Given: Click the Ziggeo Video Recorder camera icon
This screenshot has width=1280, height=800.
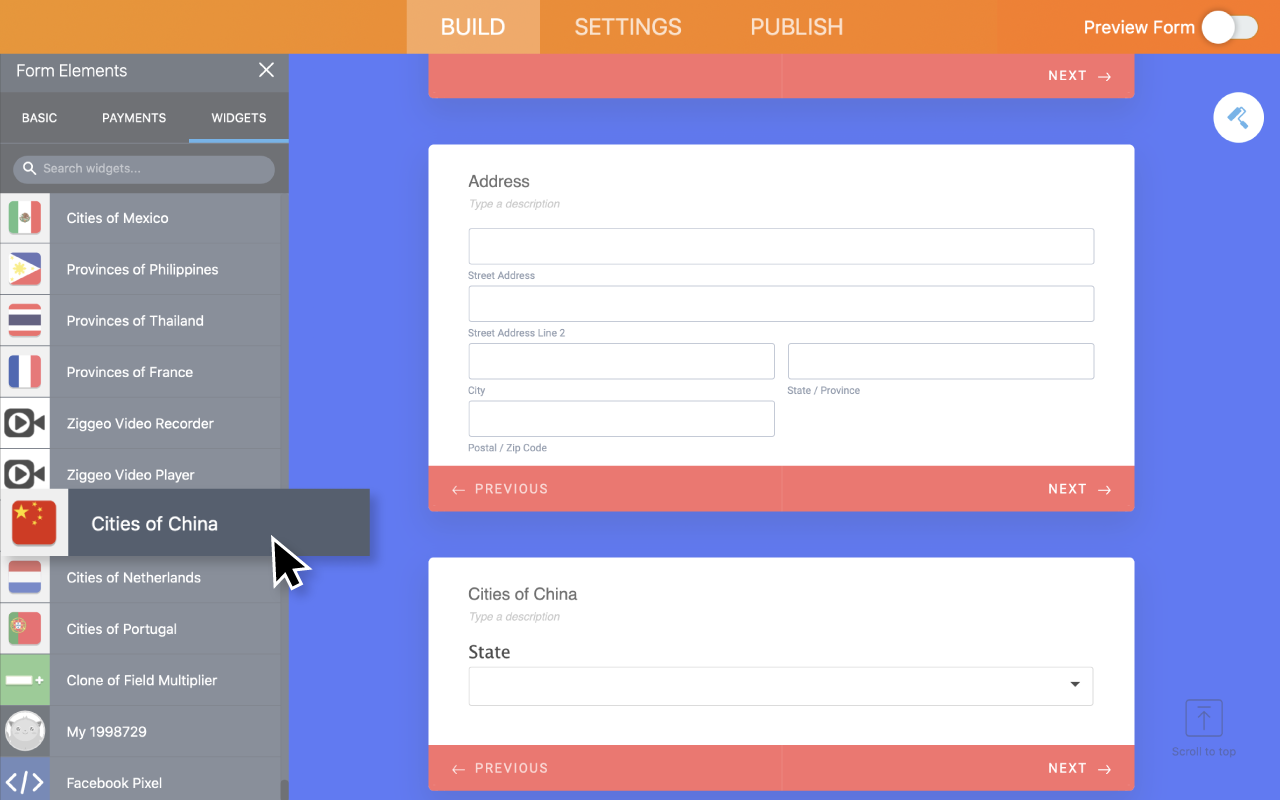Looking at the screenshot, I should 25,424.
